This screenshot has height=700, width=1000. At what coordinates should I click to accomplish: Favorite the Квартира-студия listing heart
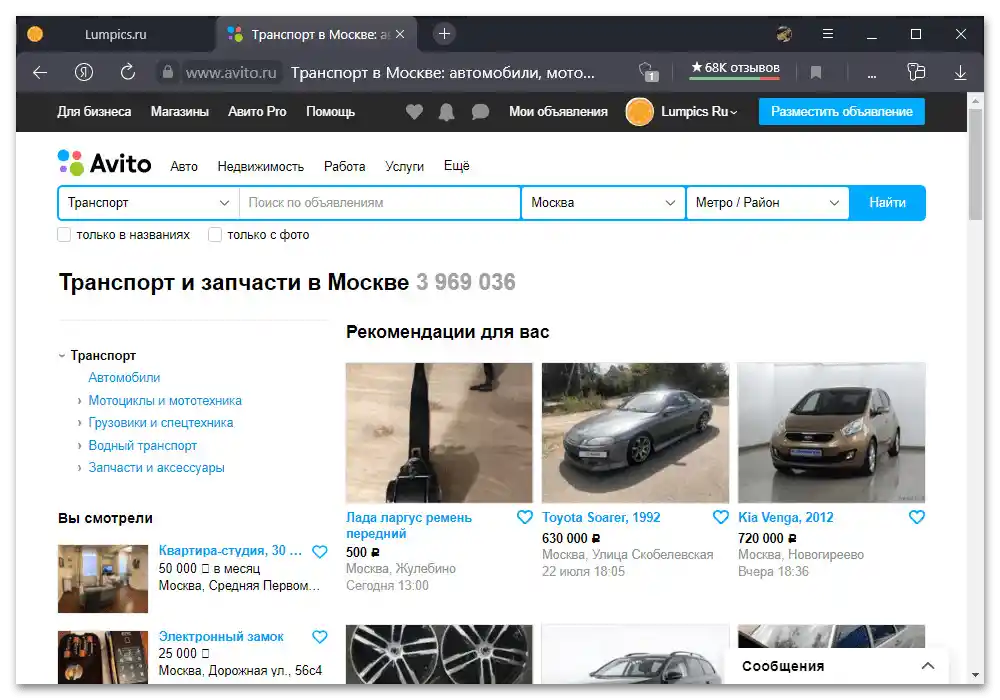pyautogui.click(x=320, y=551)
